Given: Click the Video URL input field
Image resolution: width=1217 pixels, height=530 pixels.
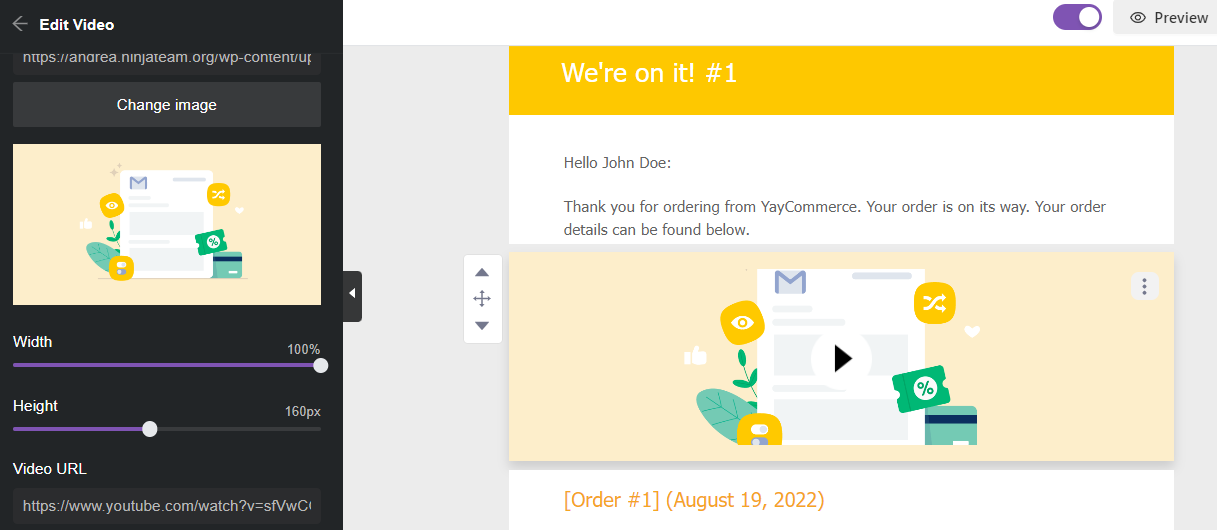Looking at the screenshot, I should tap(167, 506).
